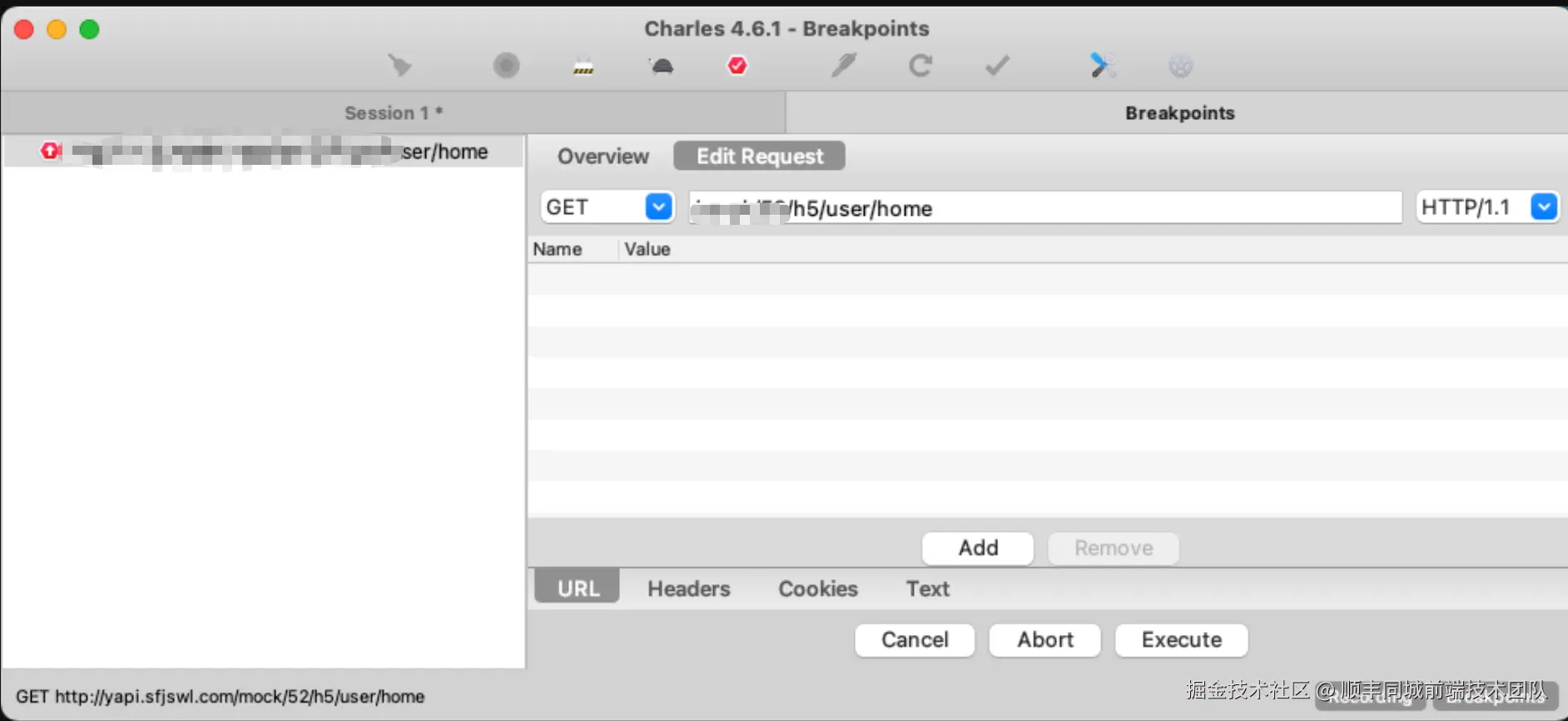Validate the request with the checkmark icon

tap(997, 65)
